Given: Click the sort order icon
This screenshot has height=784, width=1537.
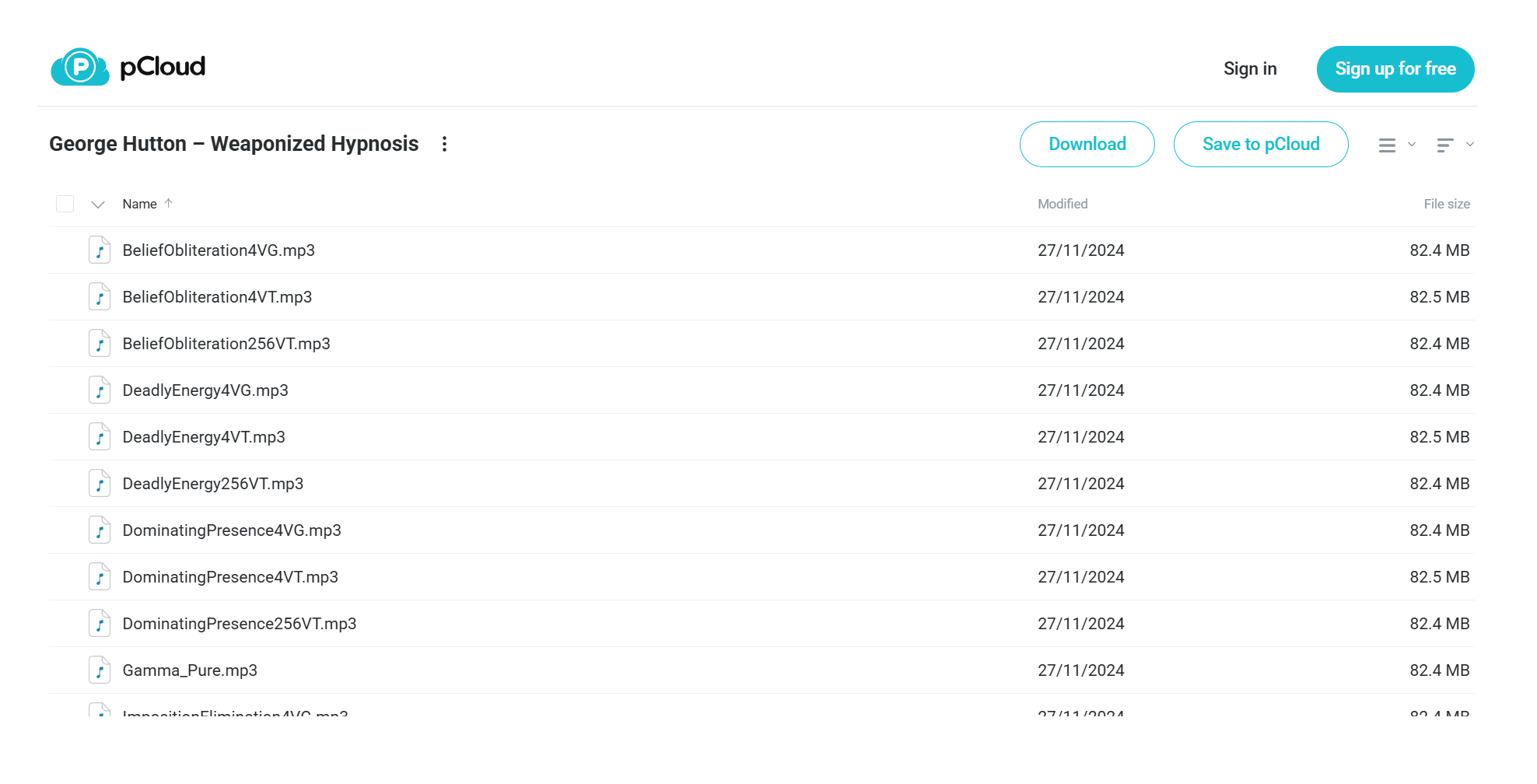Looking at the screenshot, I should pyautogui.click(x=1444, y=145).
